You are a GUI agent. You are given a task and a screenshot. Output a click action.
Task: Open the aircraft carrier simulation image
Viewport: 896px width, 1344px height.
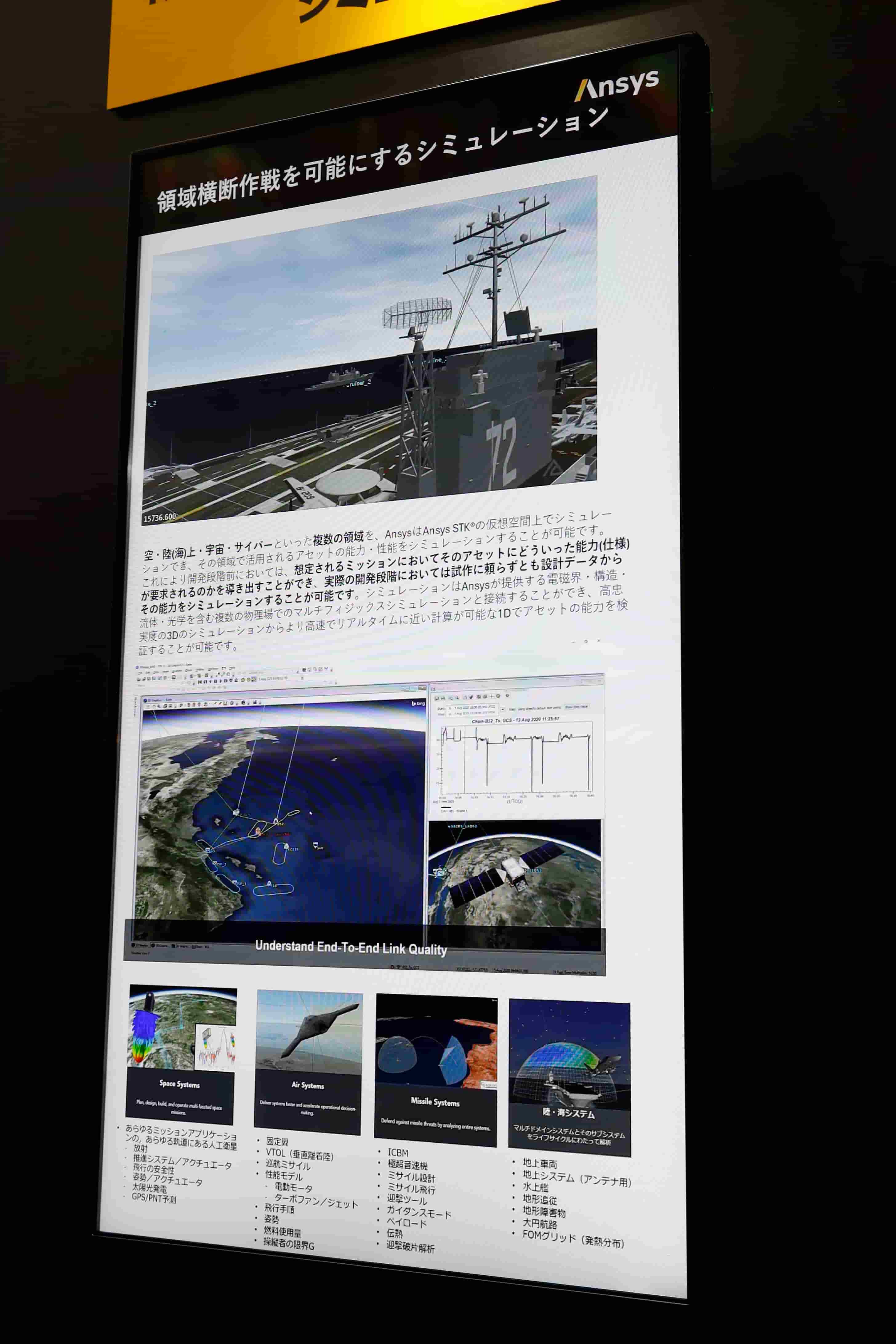(x=370, y=350)
